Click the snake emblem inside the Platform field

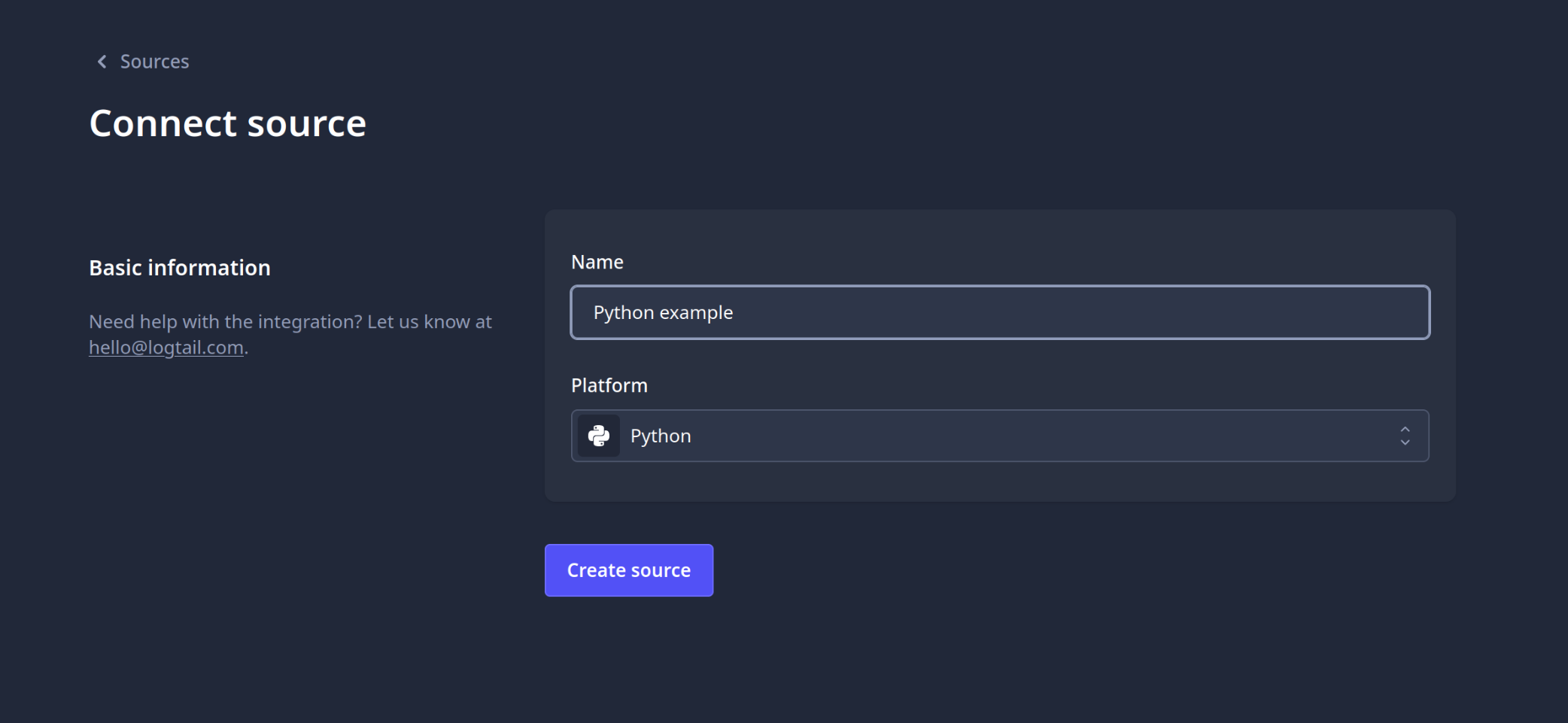(x=598, y=436)
